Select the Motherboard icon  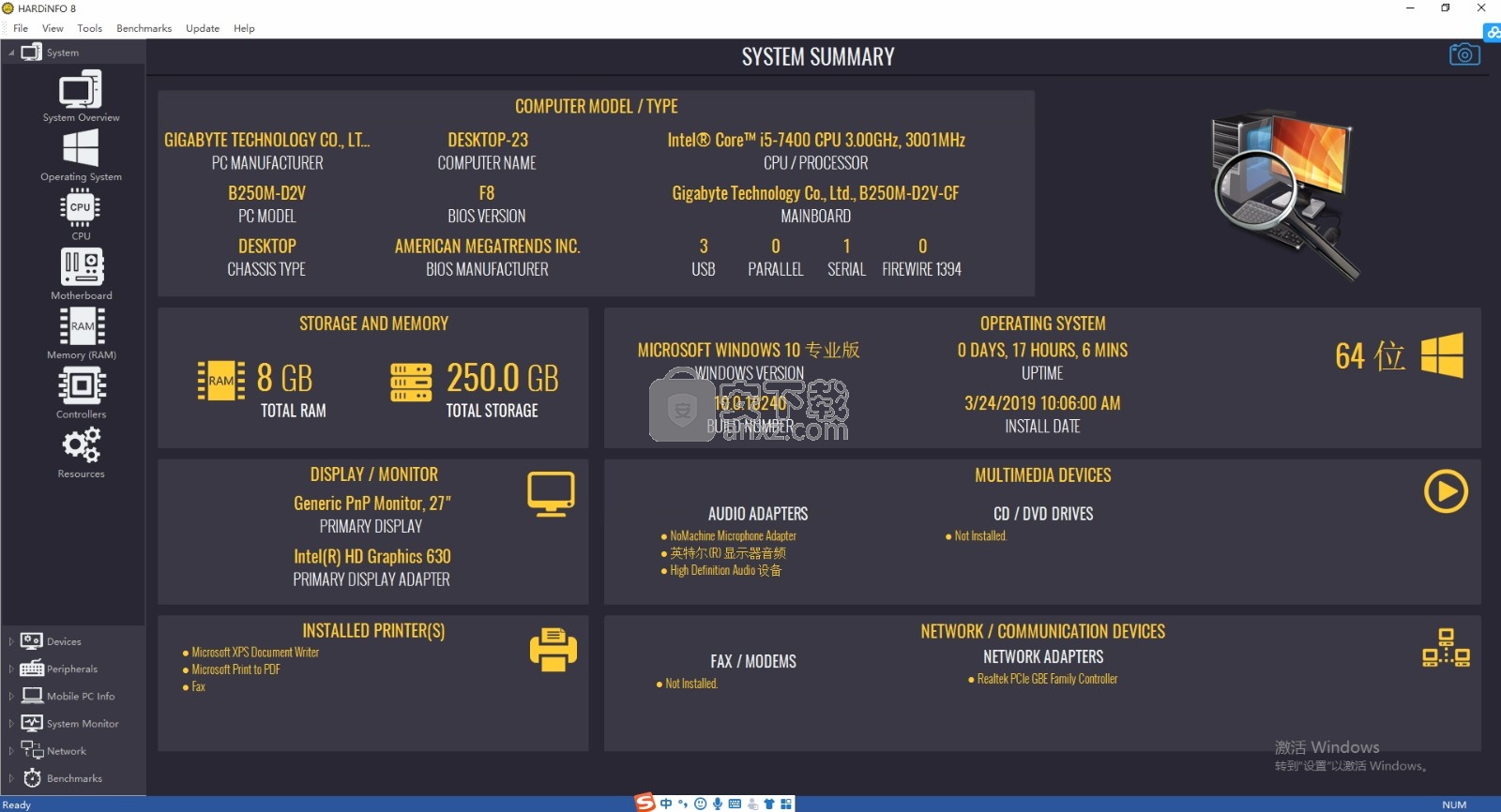[82, 266]
